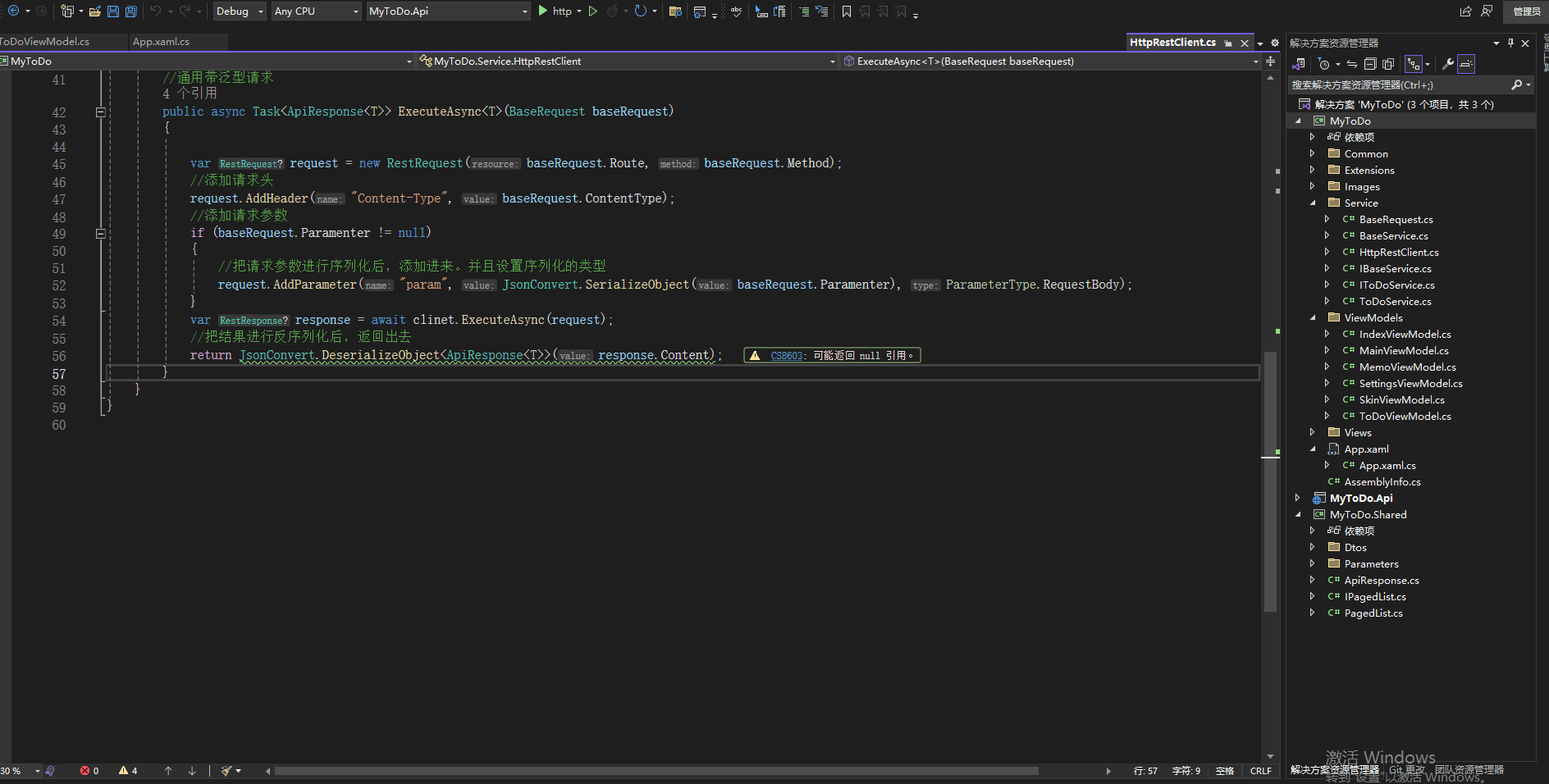Save the current file via floppy icon
This screenshot has height=784, width=1549.
tap(113, 11)
